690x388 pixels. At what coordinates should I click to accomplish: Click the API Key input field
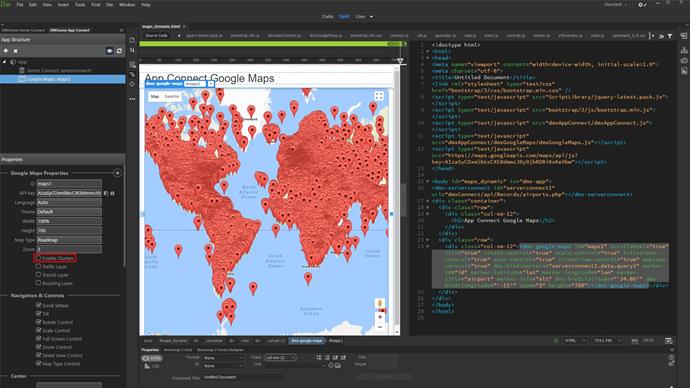(69, 193)
